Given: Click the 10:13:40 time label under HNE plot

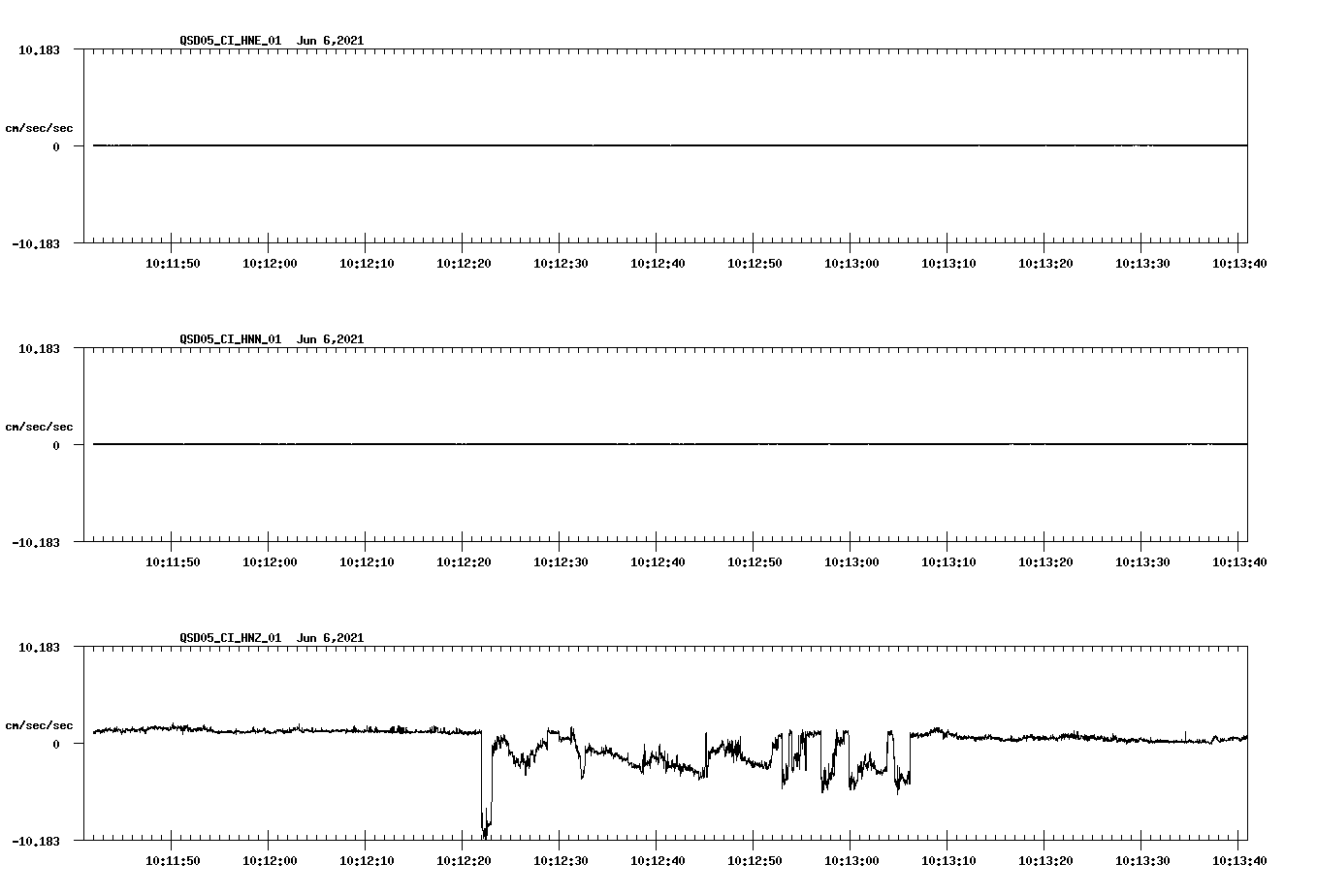Looking at the screenshot, I should coord(1239,264).
